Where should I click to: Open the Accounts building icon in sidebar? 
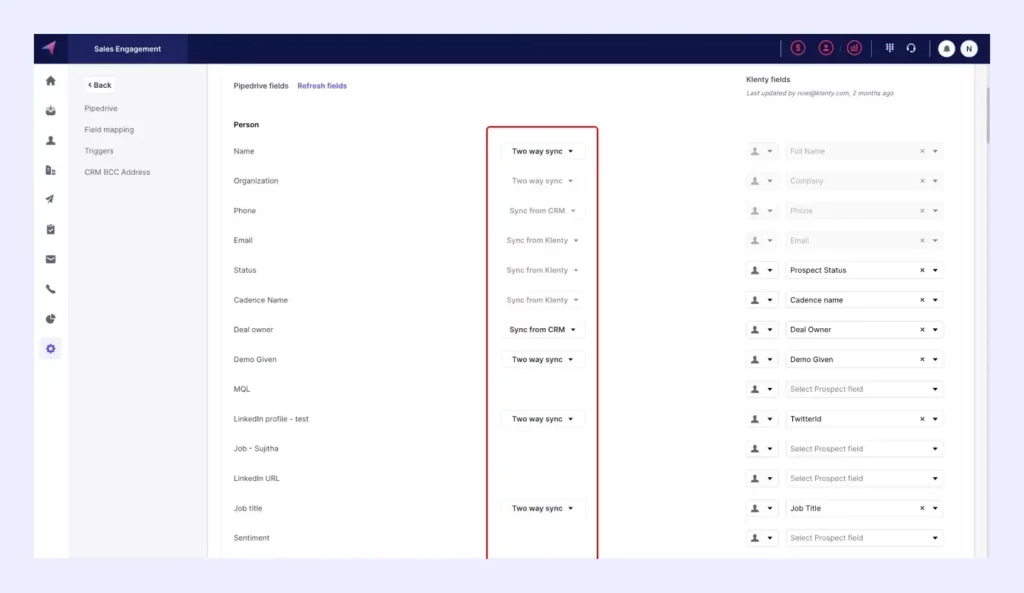[50, 170]
